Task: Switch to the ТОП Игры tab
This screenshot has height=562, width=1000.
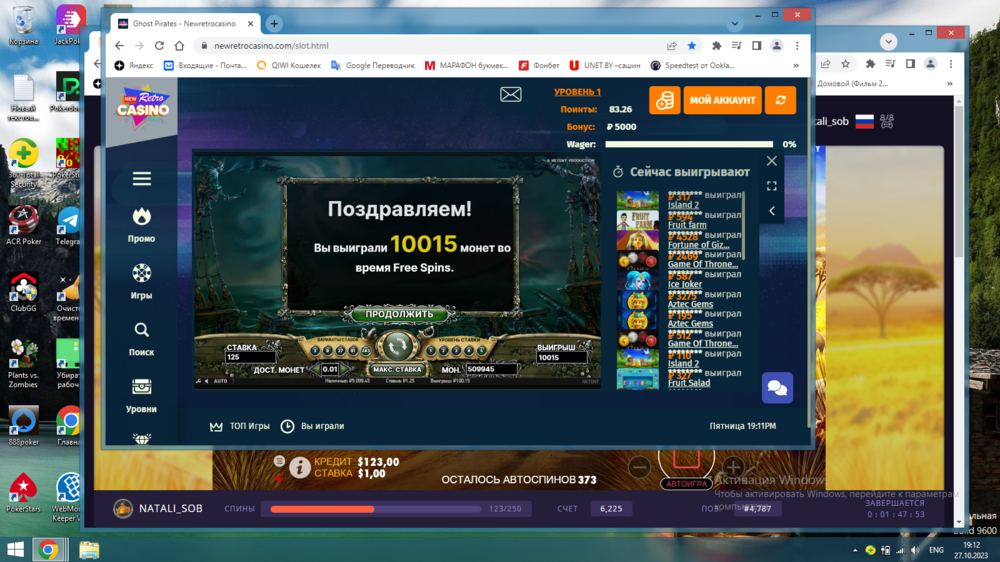Action: point(240,426)
